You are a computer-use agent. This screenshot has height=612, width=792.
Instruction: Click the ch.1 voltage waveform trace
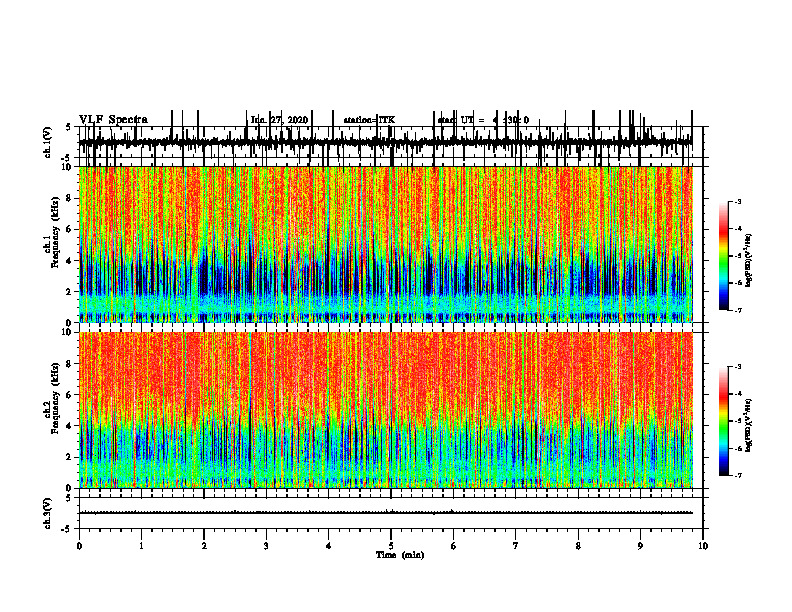click(385, 142)
